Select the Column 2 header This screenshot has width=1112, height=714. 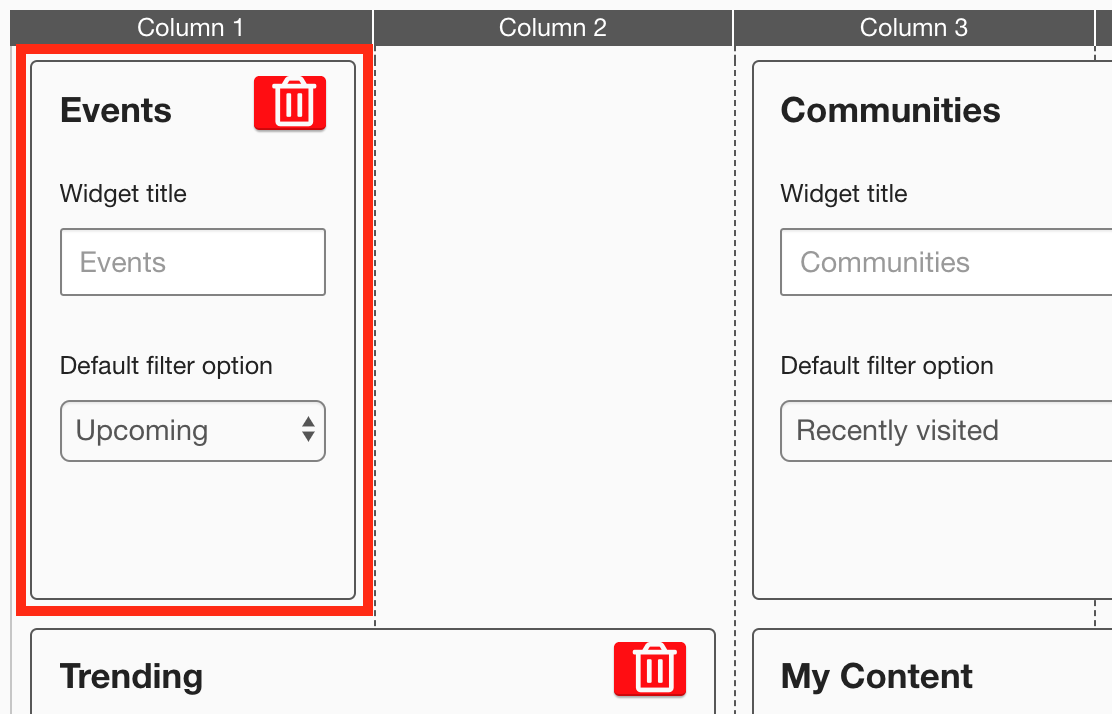click(x=553, y=27)
